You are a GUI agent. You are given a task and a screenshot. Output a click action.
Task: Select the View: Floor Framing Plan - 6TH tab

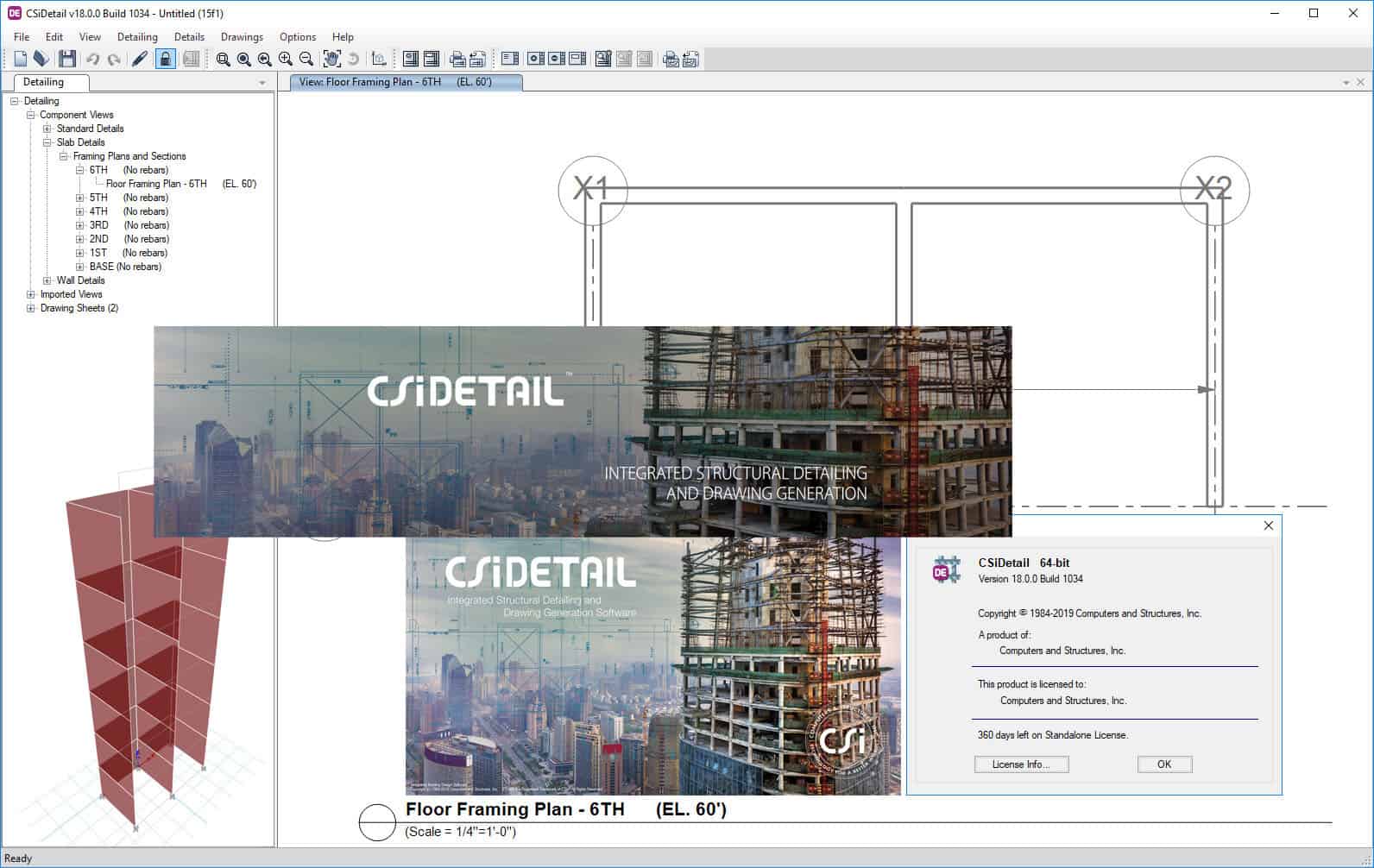[x=406, y=82]
